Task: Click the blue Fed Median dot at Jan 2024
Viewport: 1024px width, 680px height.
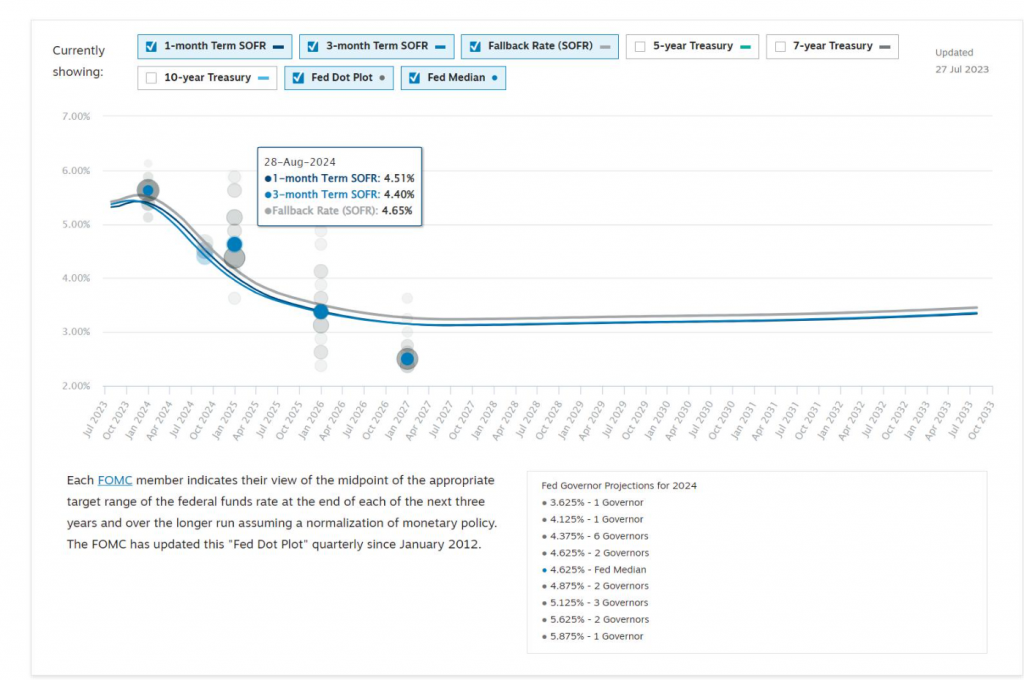Action: 148,190
